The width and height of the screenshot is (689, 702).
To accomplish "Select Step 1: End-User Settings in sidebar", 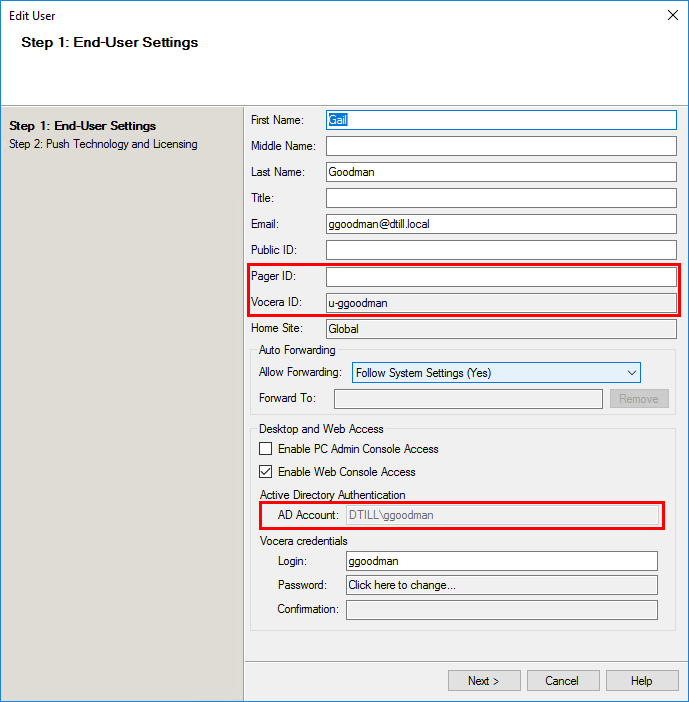I will [82, 126].
